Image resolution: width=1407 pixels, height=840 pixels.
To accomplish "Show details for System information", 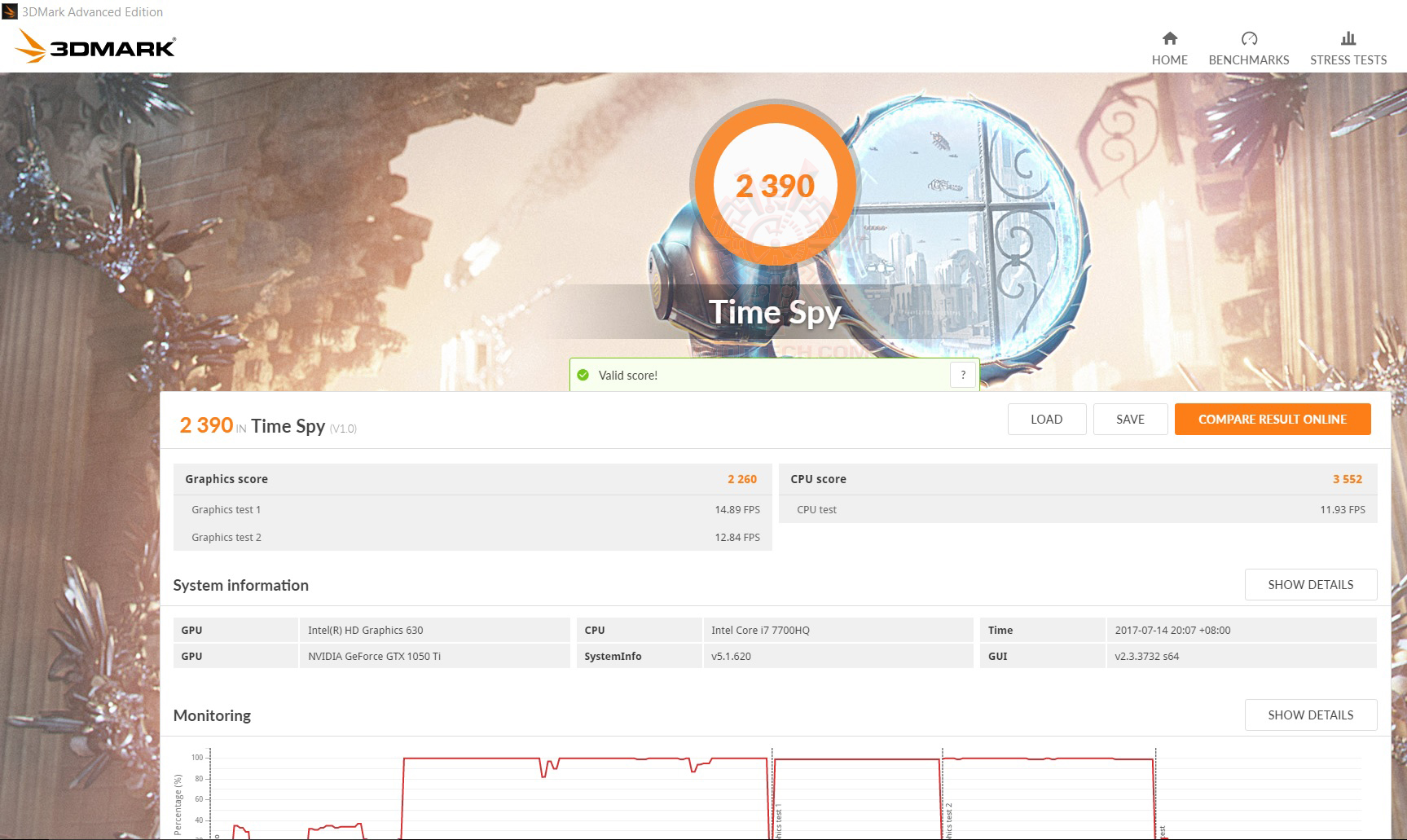I will pyautogui.click(x=1310, y=584).
